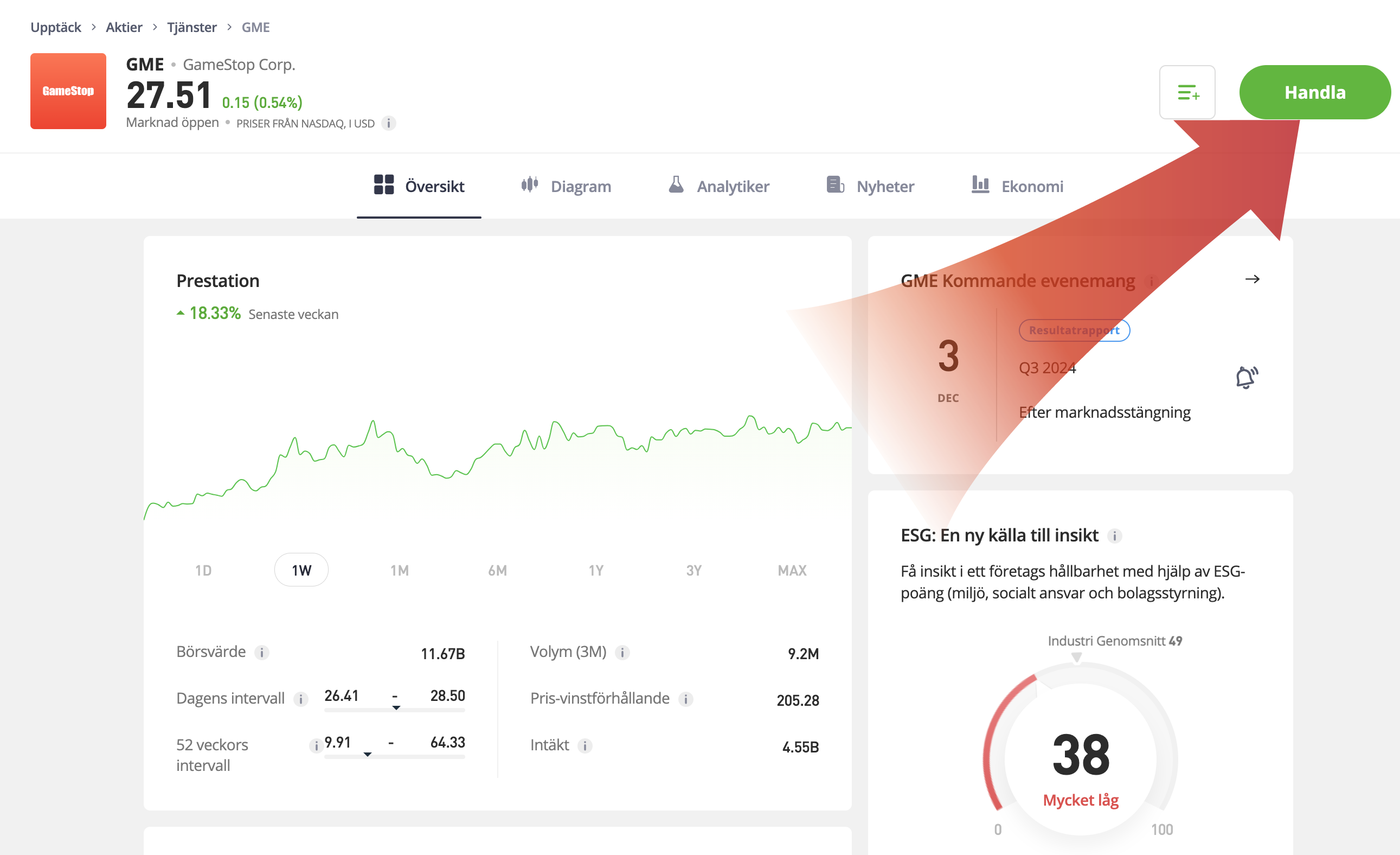Toggle the earnings alert bell icon
The width and height of the screenshot is (1400, 855).
click(x=1246, y=378)
